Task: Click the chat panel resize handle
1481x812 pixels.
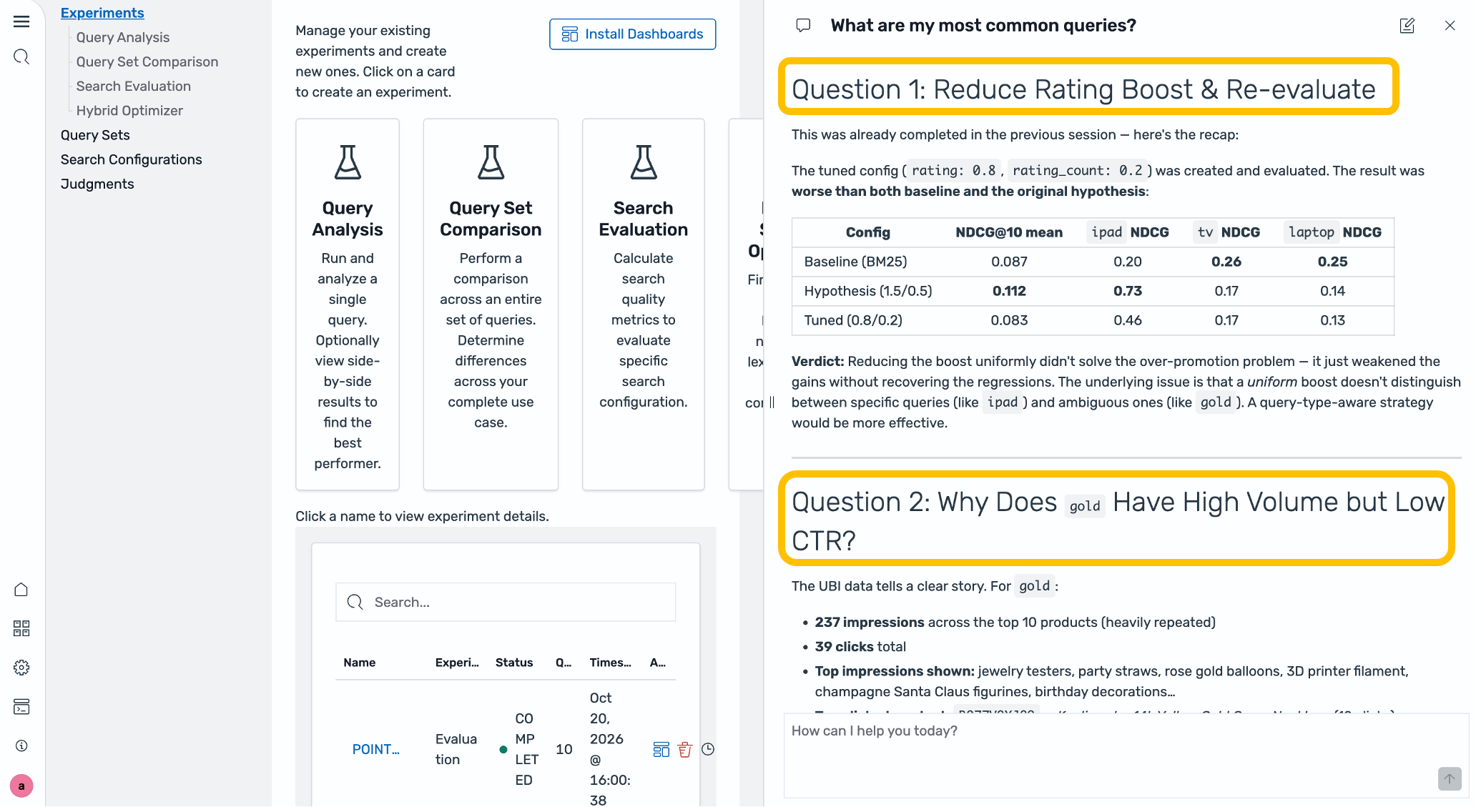Action: (x=772, y=402)
